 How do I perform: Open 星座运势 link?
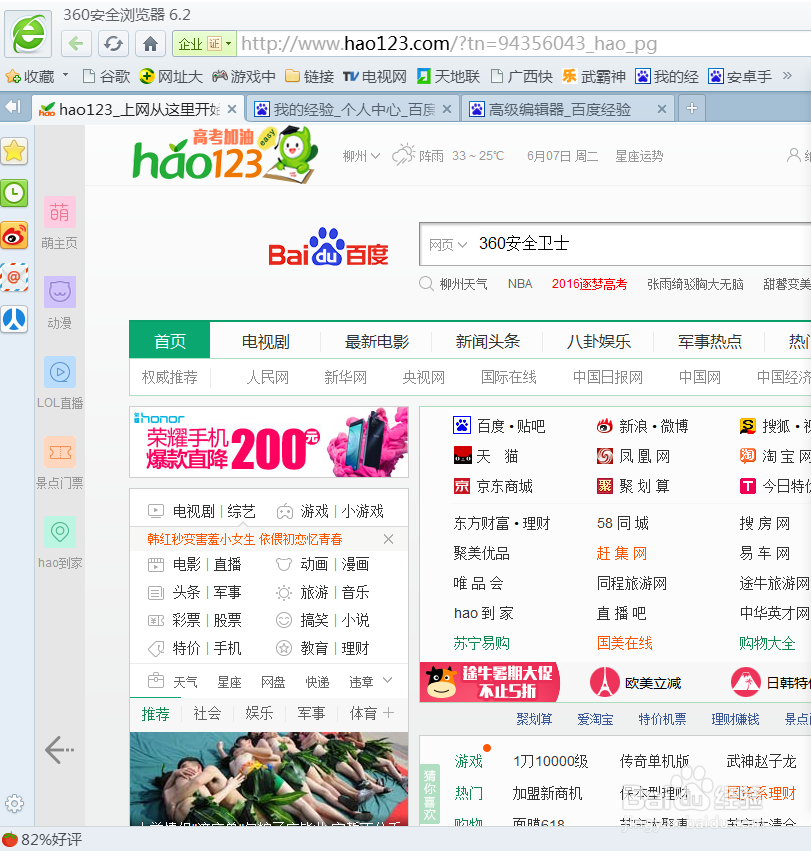pyautogui.click(x=639, y=156)
